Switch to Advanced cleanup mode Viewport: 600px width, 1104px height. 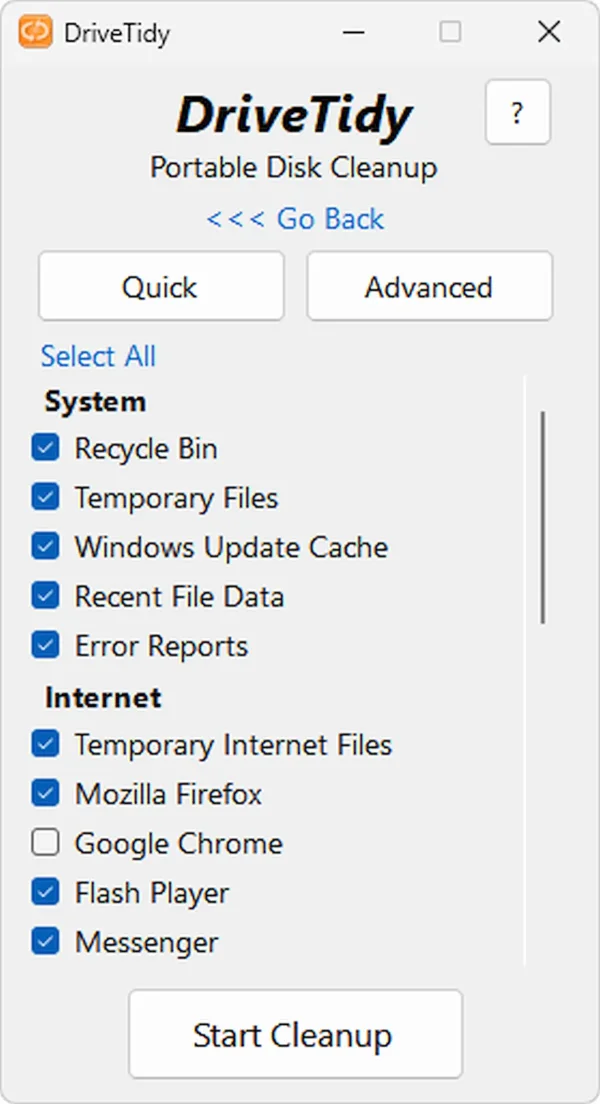(429, 287)
